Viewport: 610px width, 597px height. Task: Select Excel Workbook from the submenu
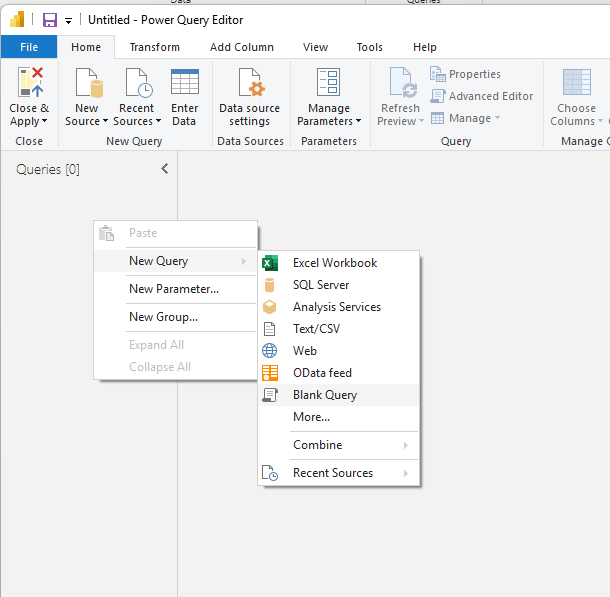click(334, 263)
